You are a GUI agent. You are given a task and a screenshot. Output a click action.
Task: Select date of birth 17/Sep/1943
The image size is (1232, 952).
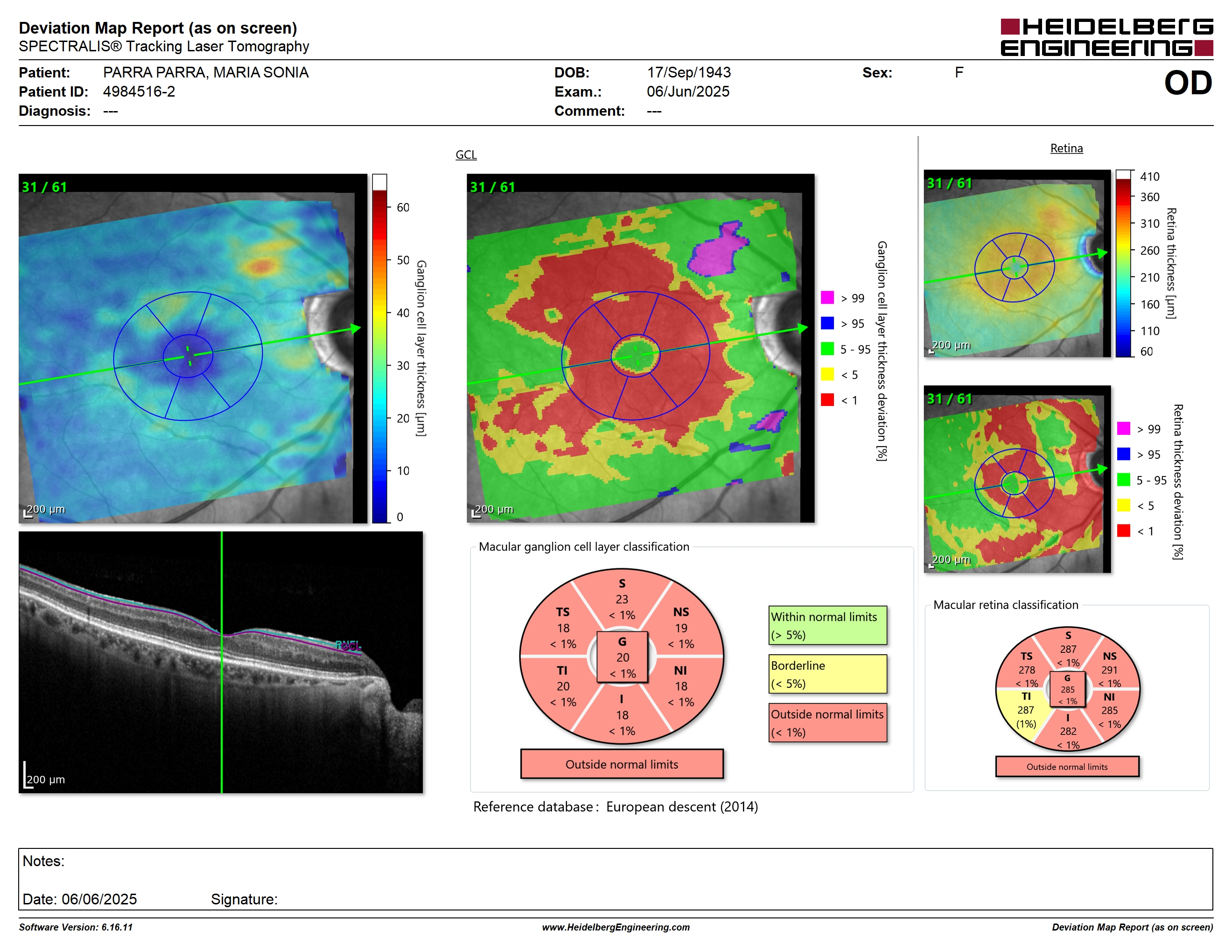(x=688, y=72)
